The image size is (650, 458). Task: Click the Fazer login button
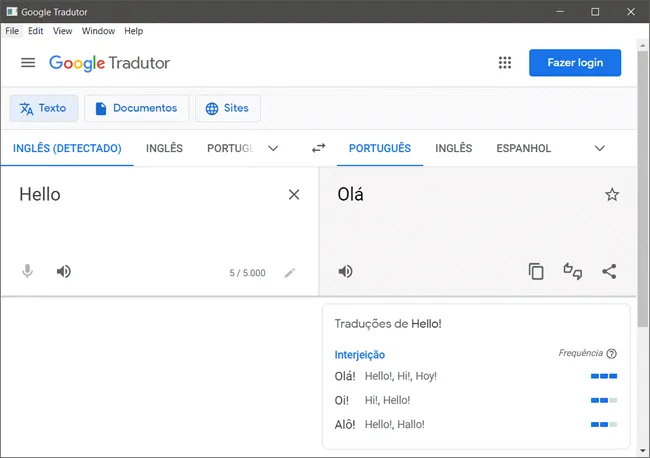tap(575, 63)
